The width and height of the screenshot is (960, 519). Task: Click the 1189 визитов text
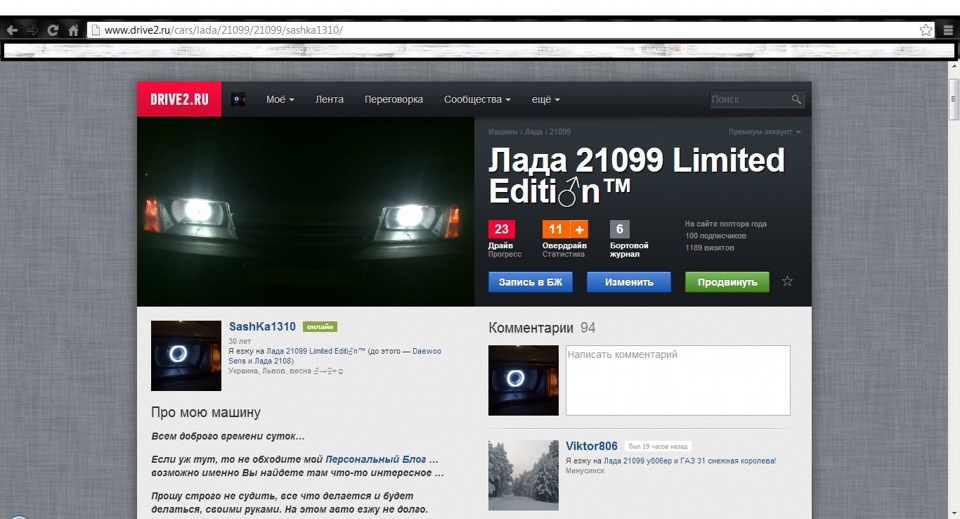(709, 248)
